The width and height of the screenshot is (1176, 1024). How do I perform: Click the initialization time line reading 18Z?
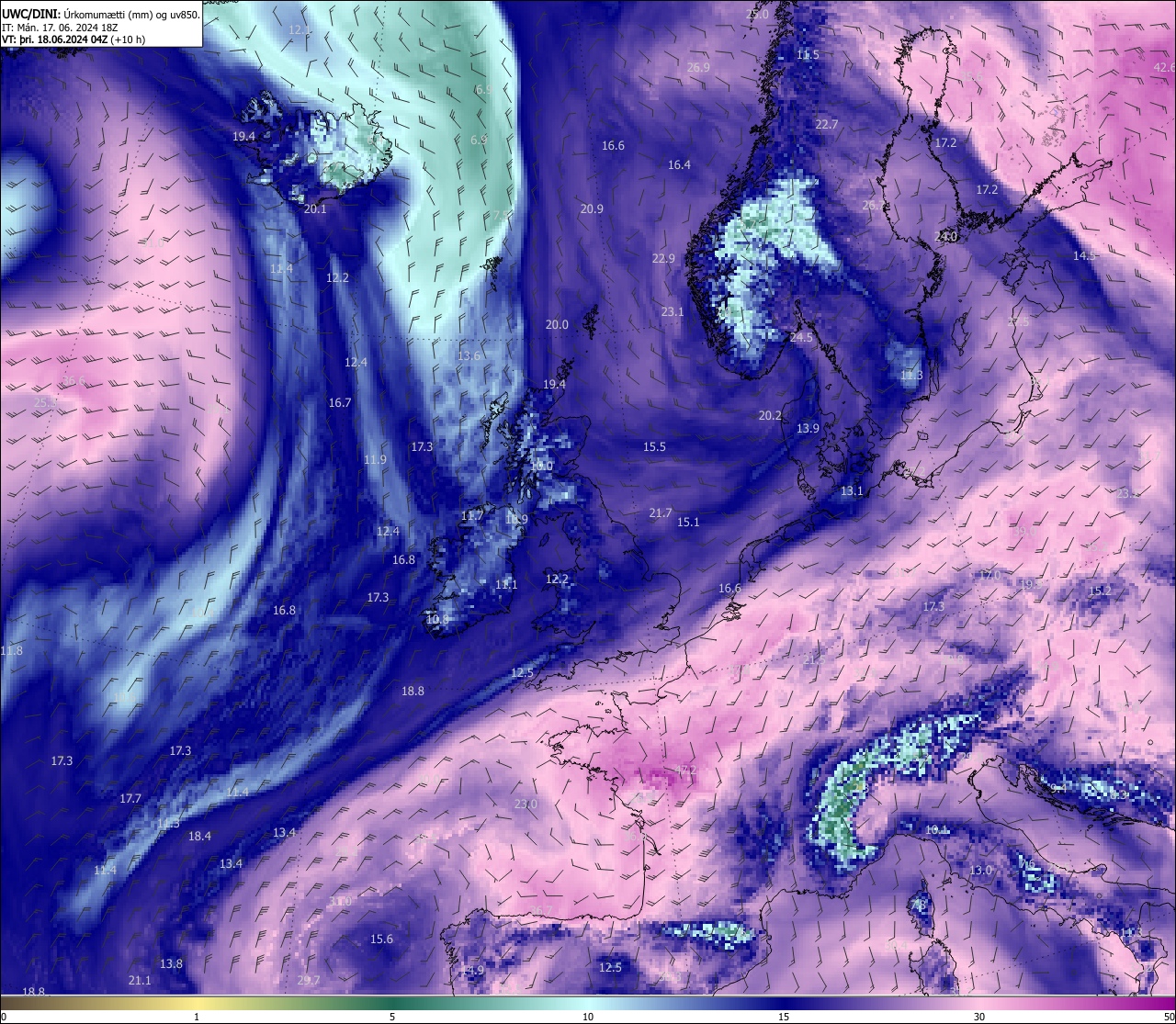pos(59,27)
